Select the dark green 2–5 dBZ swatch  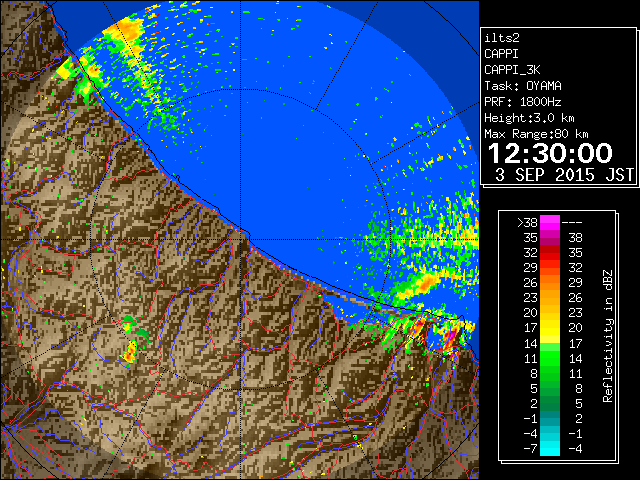[550, 403]
